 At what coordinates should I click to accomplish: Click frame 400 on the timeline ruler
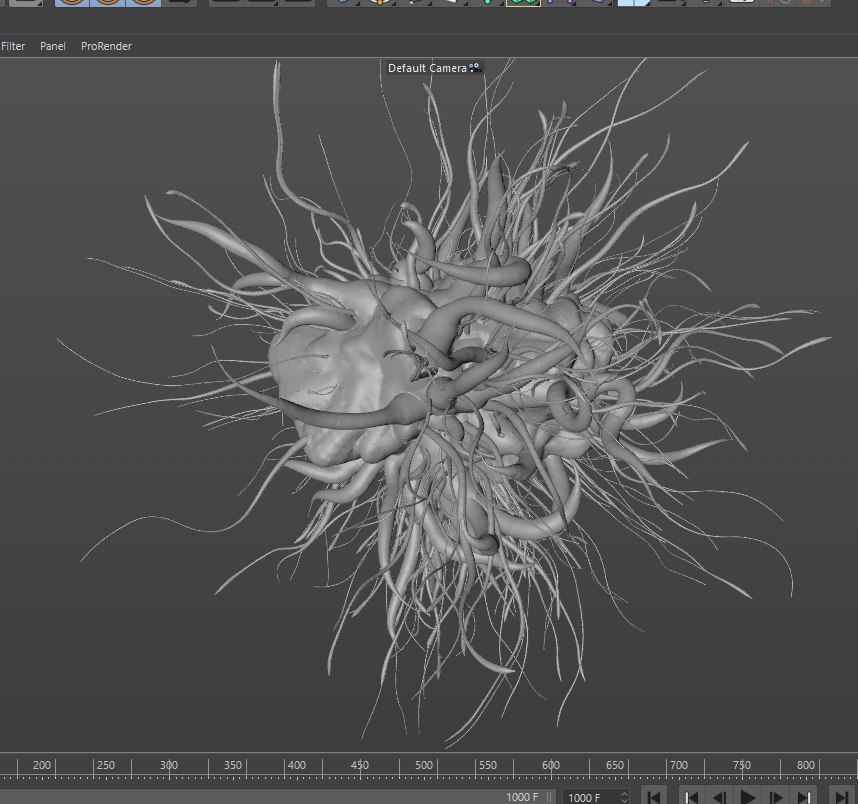297,765
